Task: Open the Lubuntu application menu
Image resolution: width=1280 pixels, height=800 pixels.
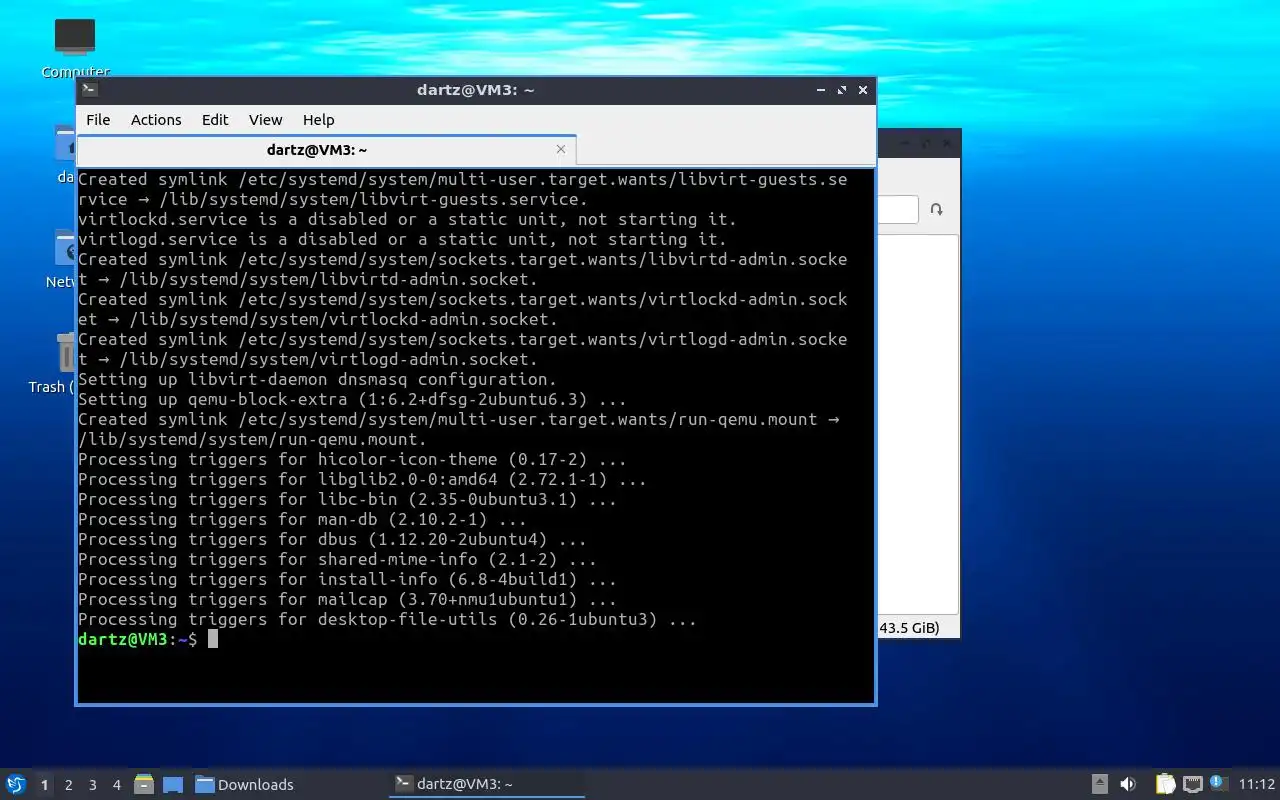Action: click(x=16, y=784)
